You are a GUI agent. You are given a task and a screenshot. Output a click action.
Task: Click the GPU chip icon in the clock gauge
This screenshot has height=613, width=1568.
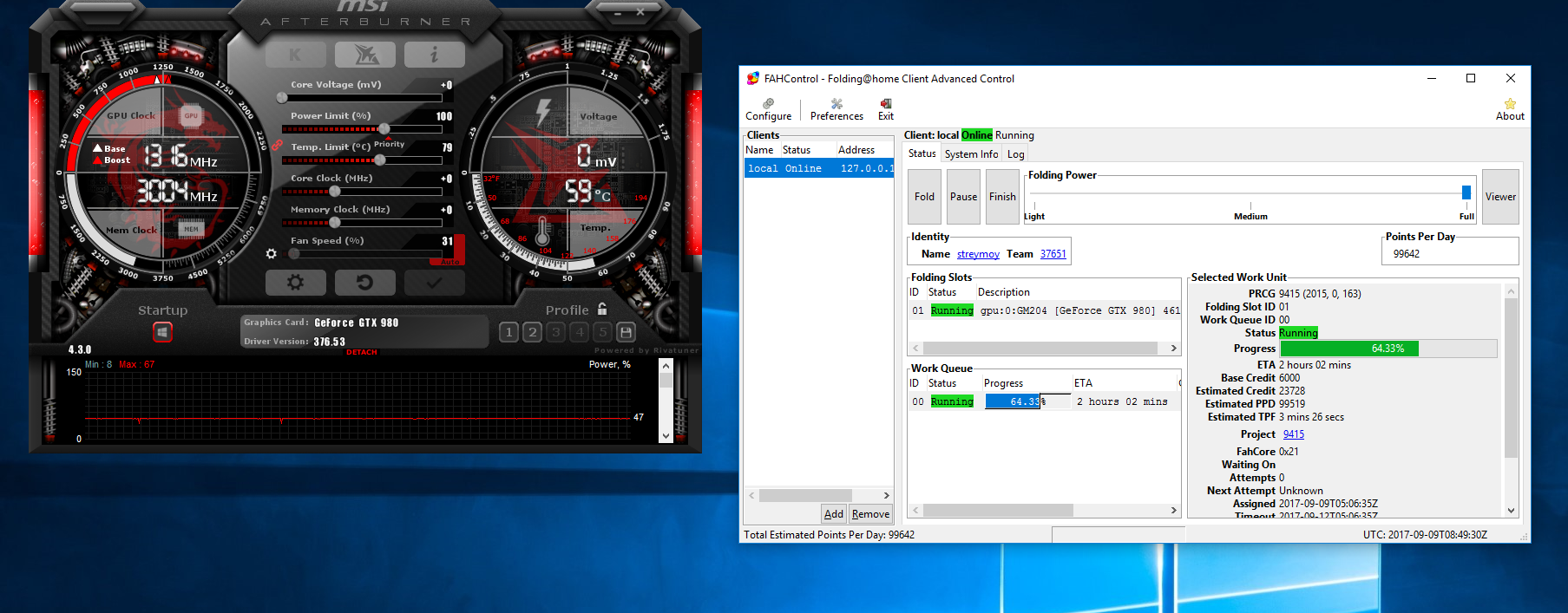click(x=191, y=115)
